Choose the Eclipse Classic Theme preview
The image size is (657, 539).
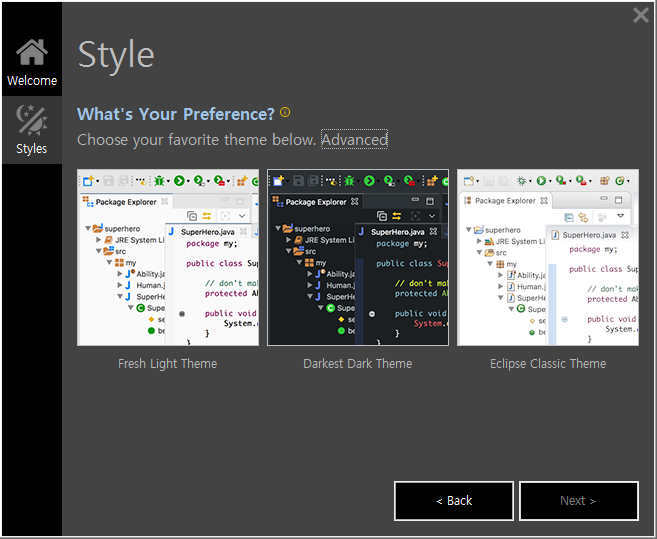(x=548, y=258)
